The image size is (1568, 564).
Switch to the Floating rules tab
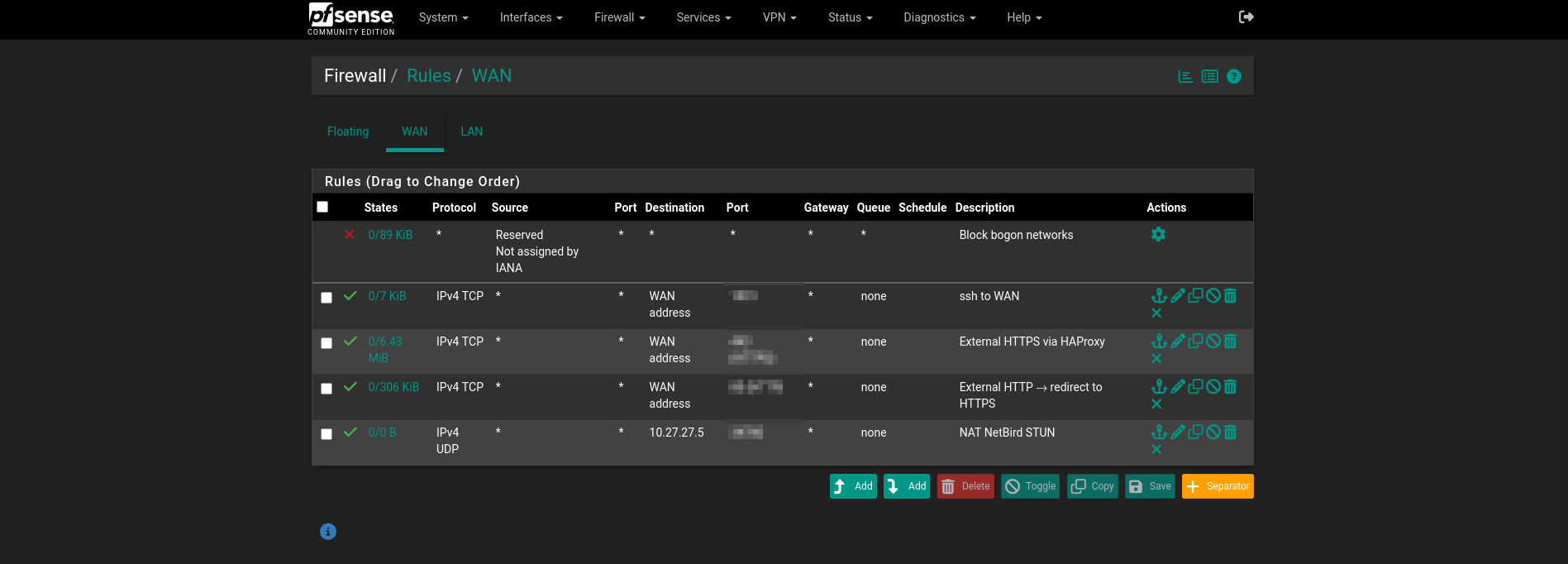click(348, 131)
